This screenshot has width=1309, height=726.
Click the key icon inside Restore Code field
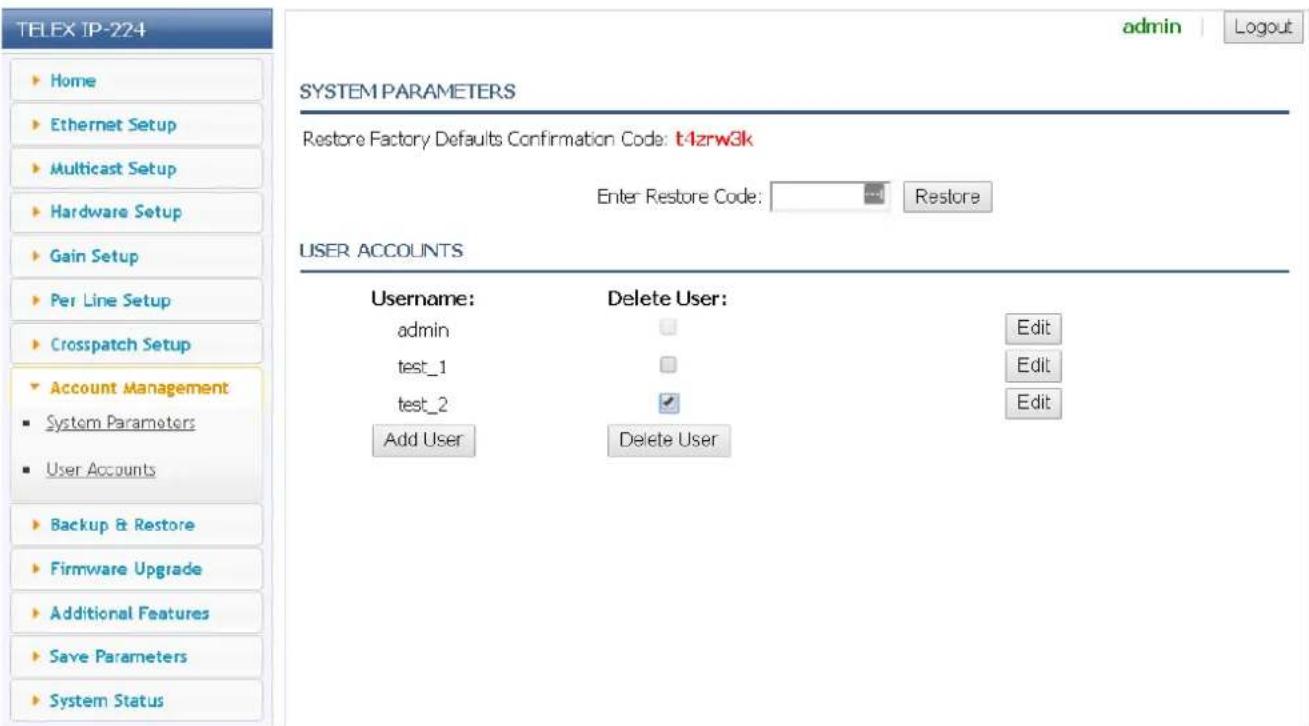click(x=872, y=195)
